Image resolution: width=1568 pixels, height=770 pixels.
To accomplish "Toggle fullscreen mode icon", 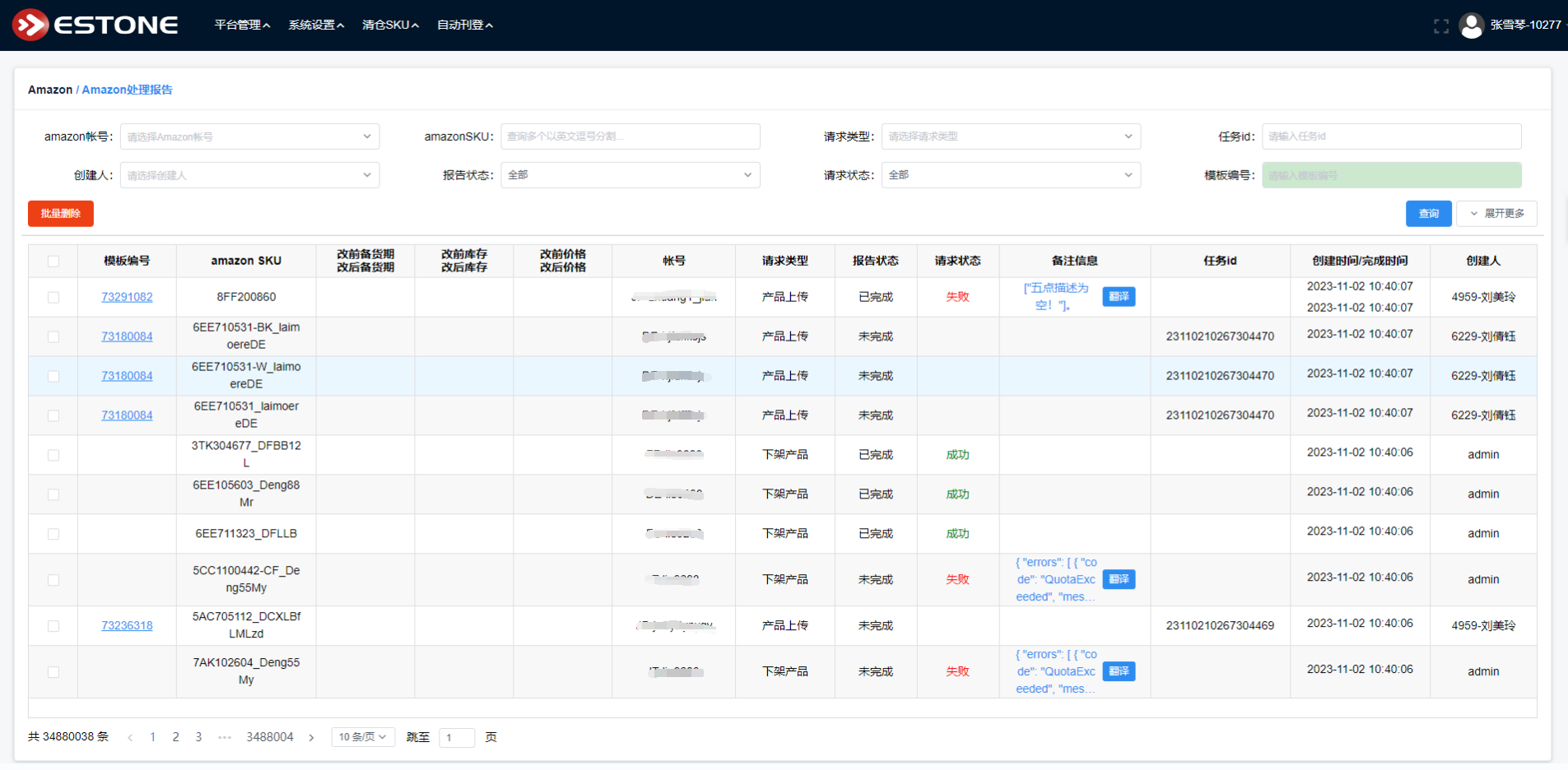I will point(1440,26).
